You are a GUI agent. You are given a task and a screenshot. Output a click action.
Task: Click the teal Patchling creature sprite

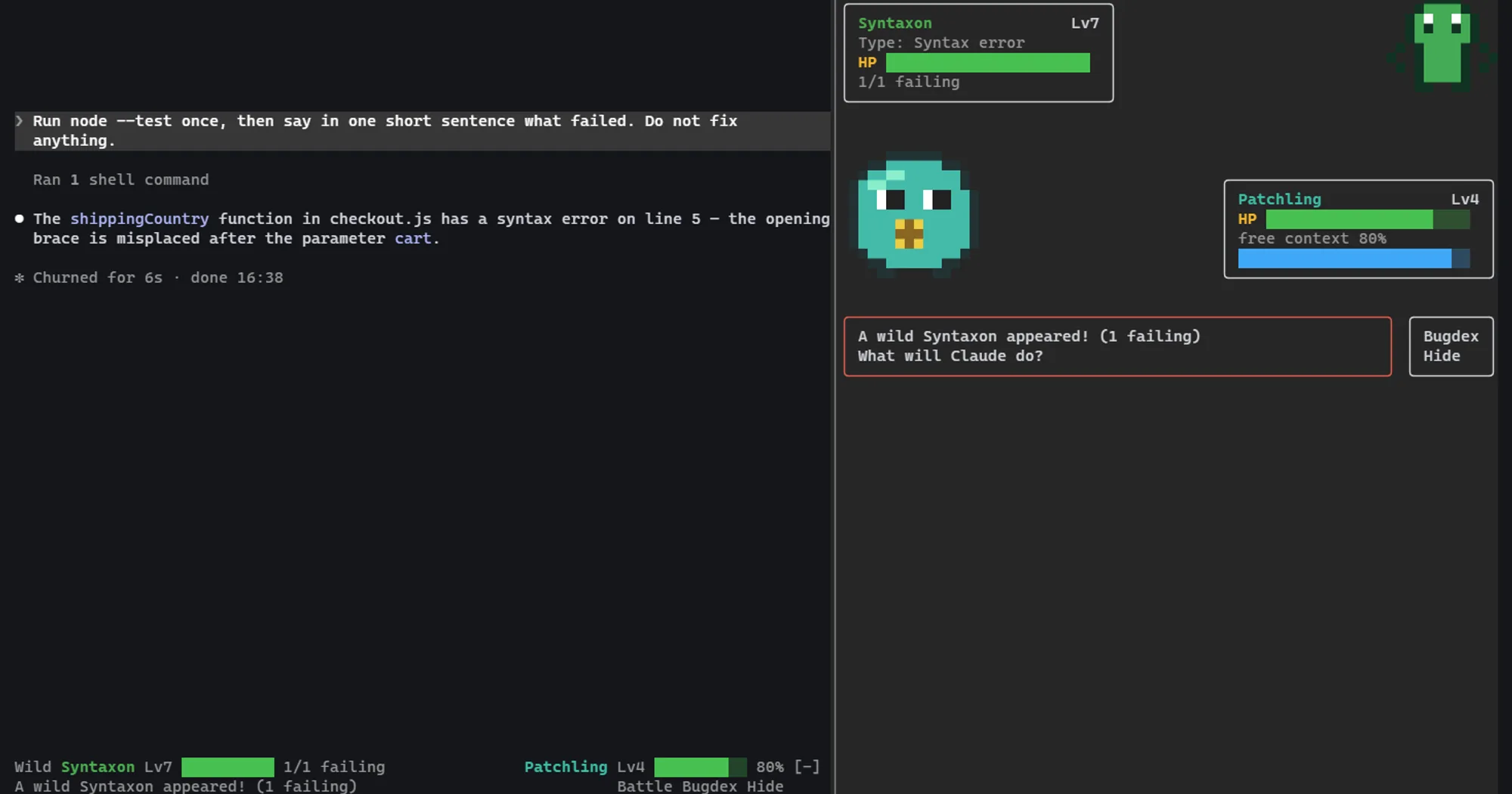(x=914, y=214)
